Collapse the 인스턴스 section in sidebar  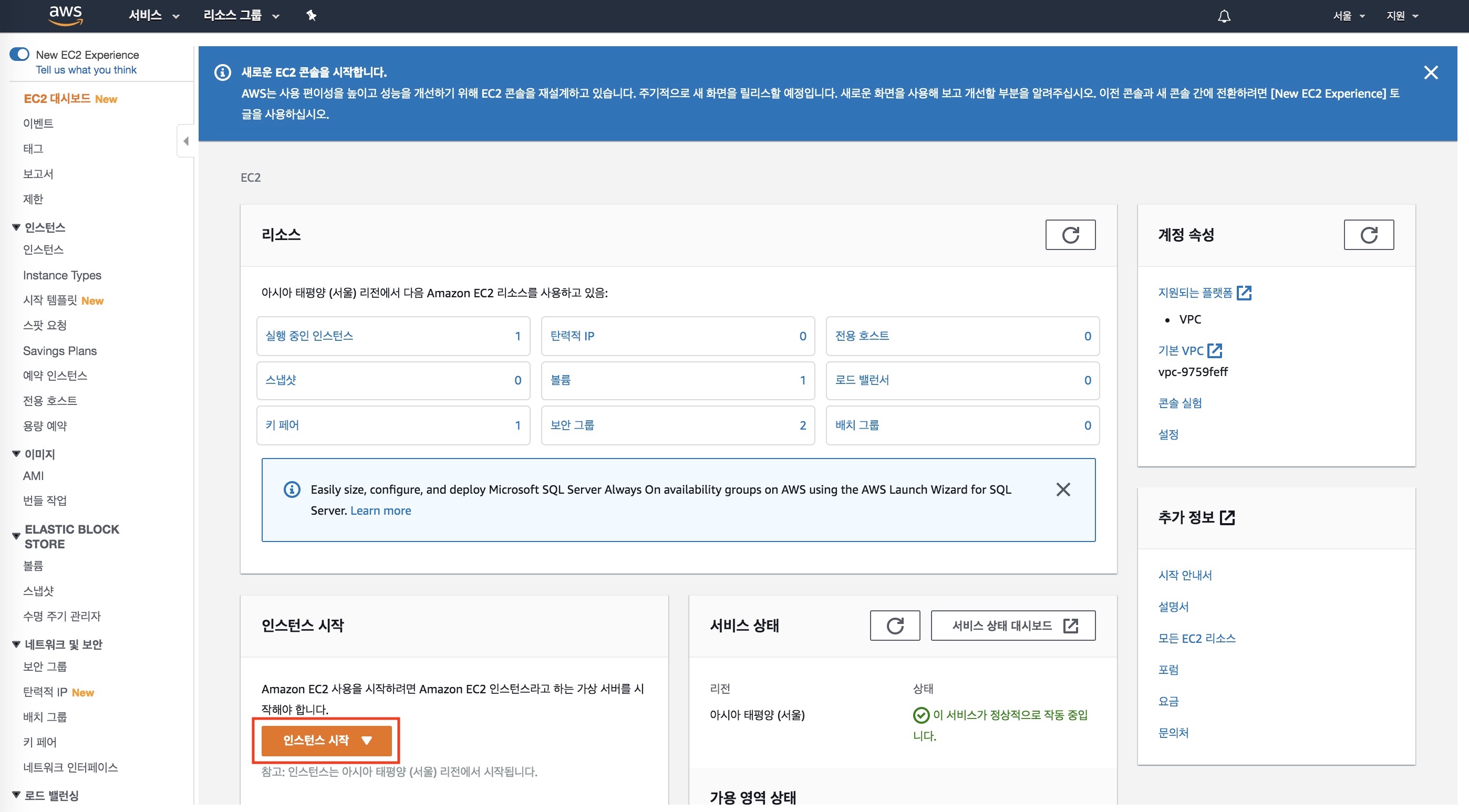pos(16,227)
